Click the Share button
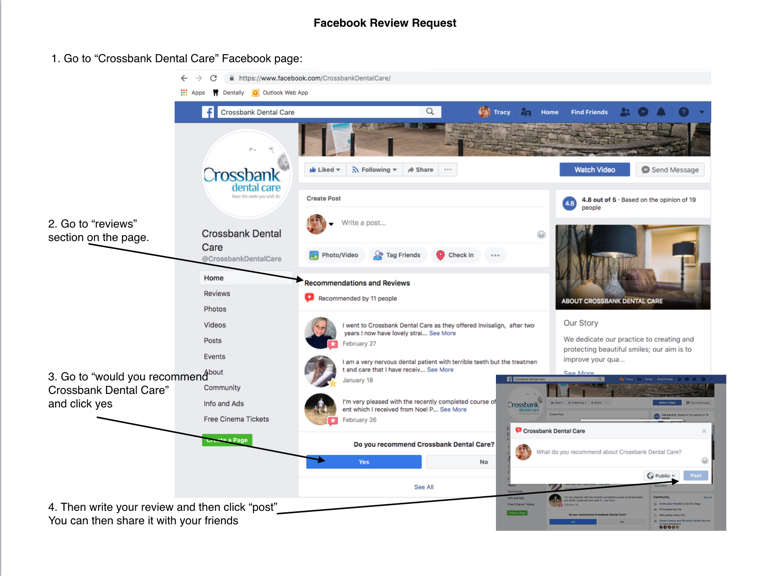 tap(420, 170)
